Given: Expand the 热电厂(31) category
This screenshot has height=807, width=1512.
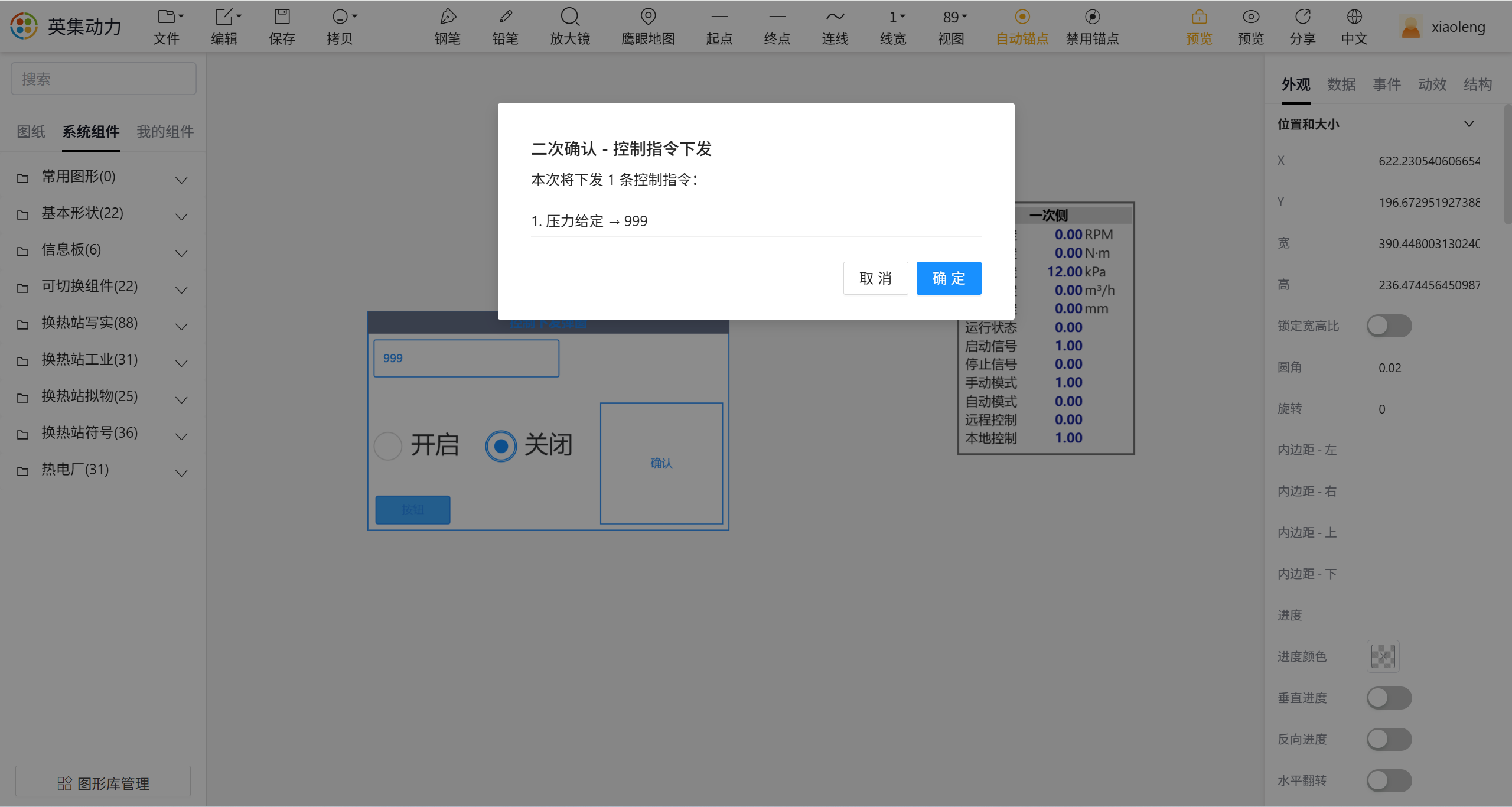Looking at the screenshot, I should tap(181, 473).
